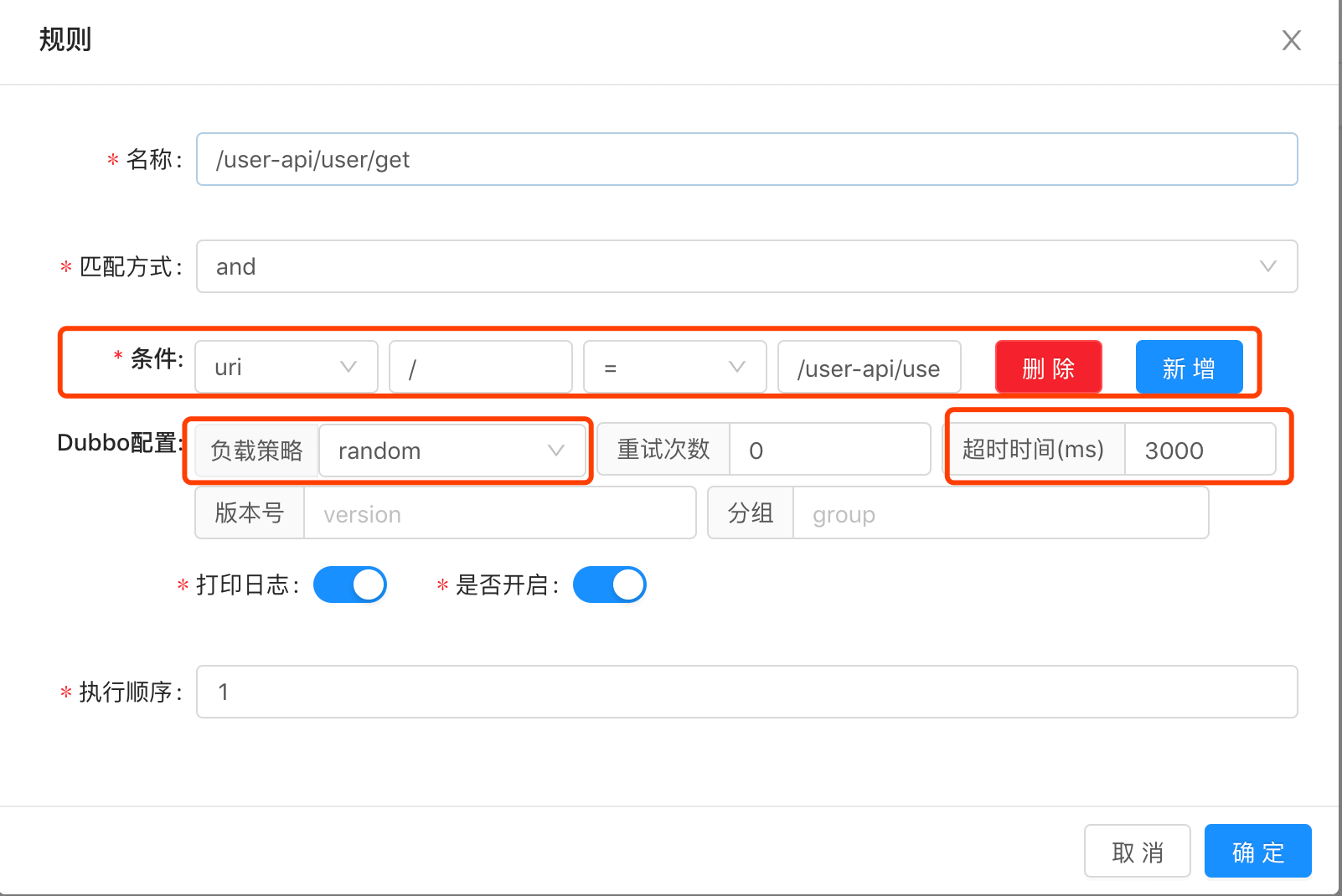This screenshot has height=896, width=1342.
Task: Click the condition value input '/user-api/use'
Action: tap(869, 367)
